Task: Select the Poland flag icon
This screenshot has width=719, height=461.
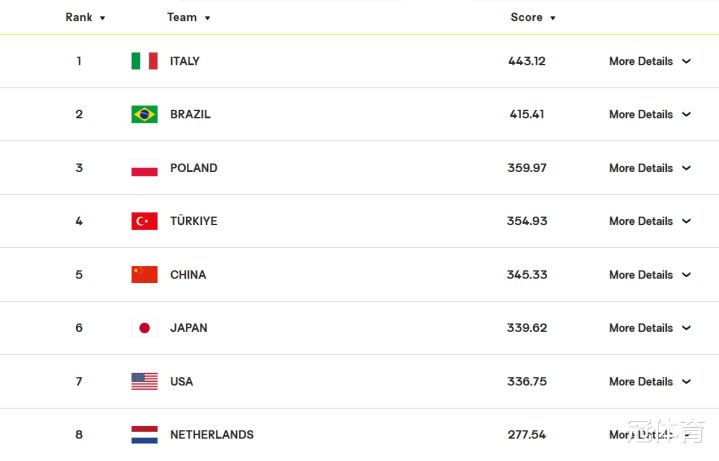Action: (x=144, y=168)
